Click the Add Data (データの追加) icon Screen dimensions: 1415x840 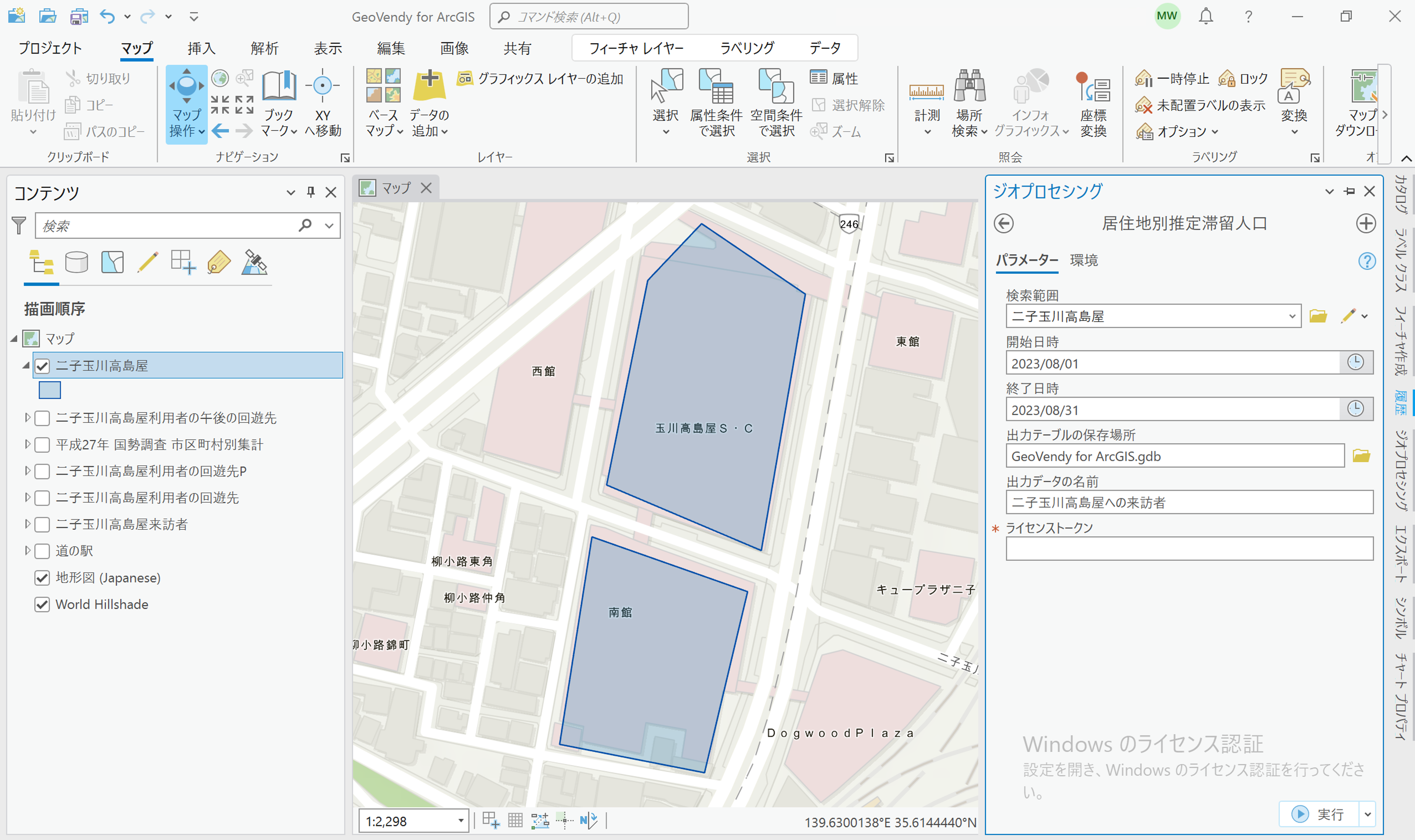tap(430, 86)
